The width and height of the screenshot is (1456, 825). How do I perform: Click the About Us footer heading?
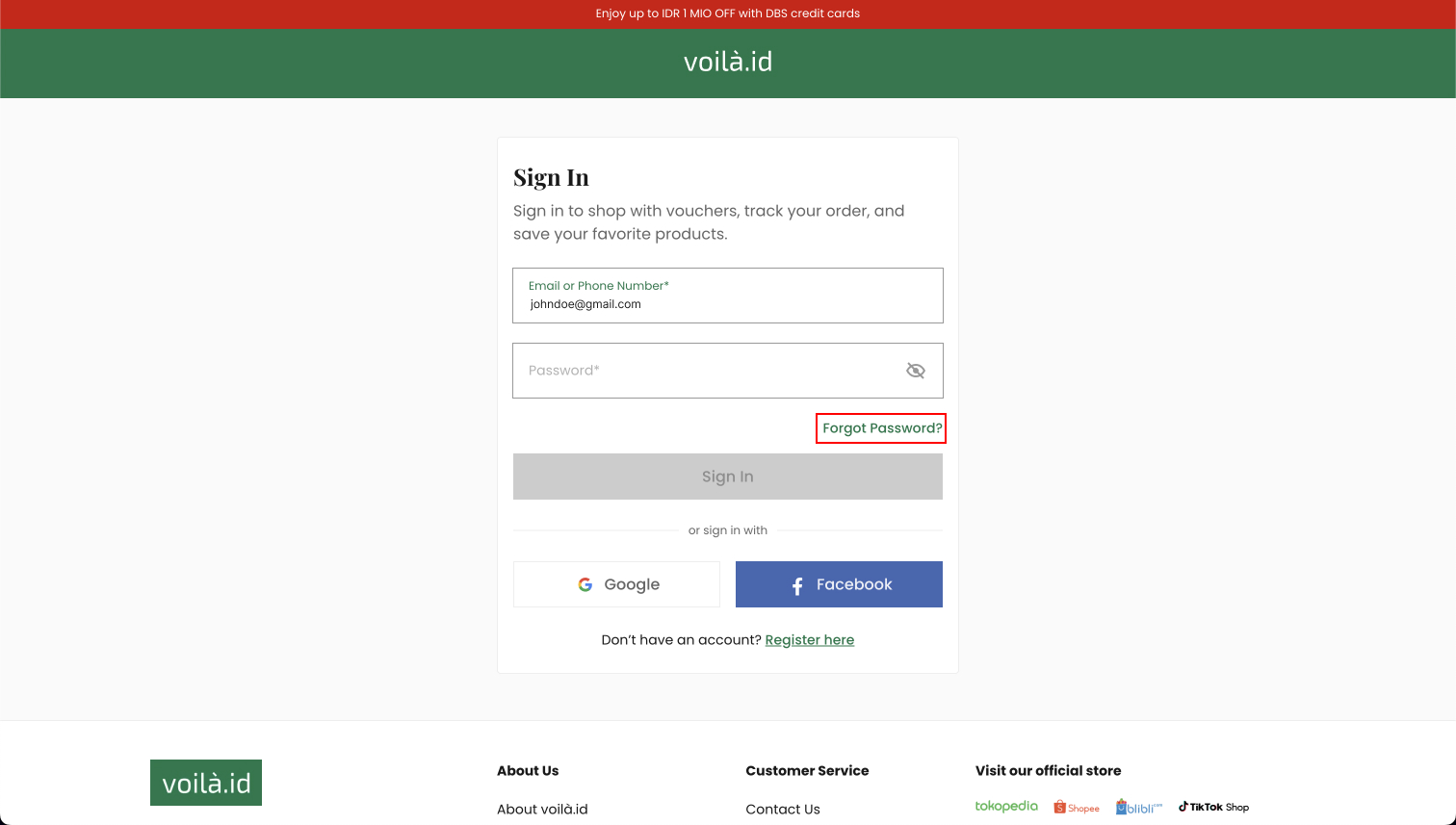click(528, 771)
